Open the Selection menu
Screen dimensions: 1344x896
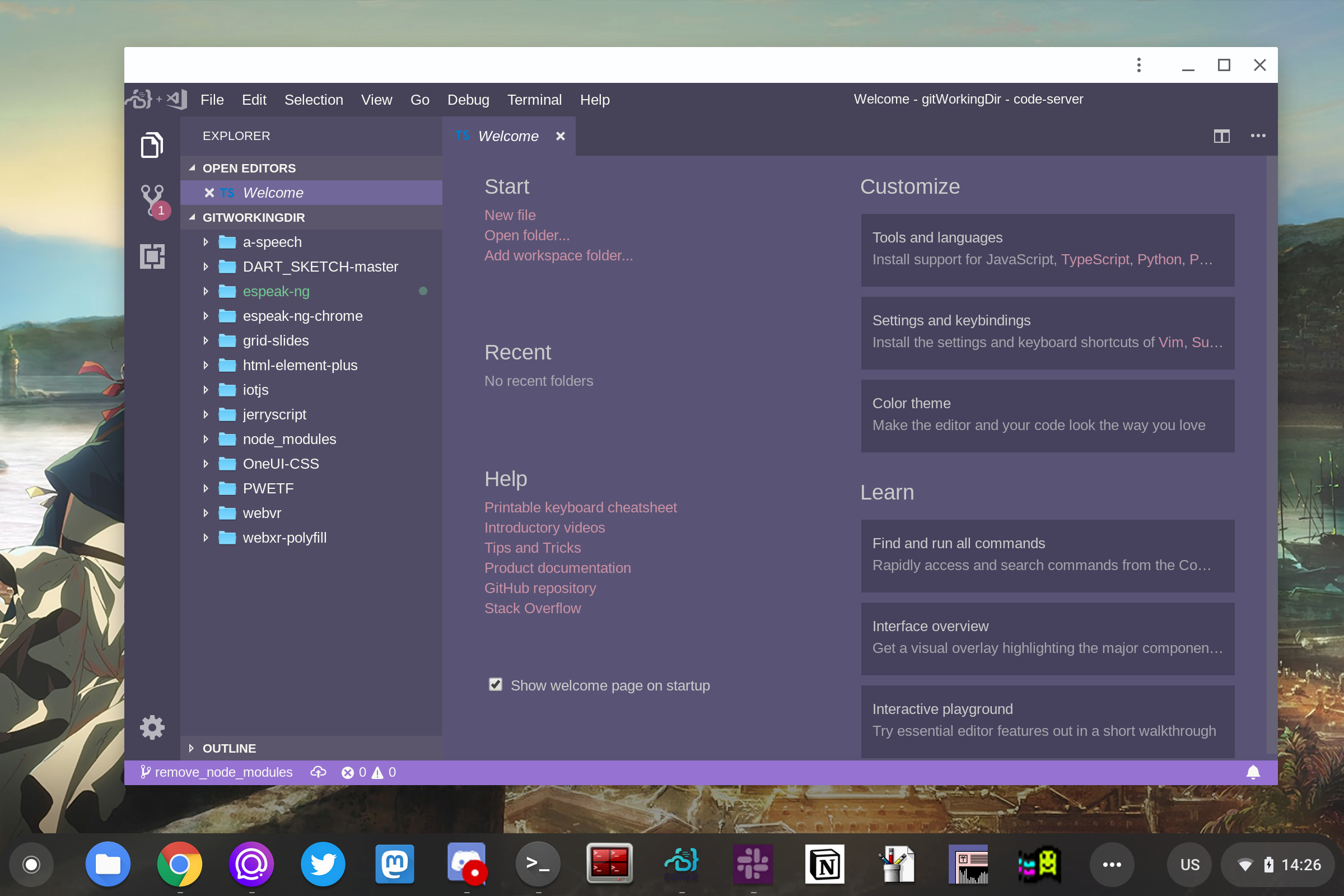click(x=314, y=100)
